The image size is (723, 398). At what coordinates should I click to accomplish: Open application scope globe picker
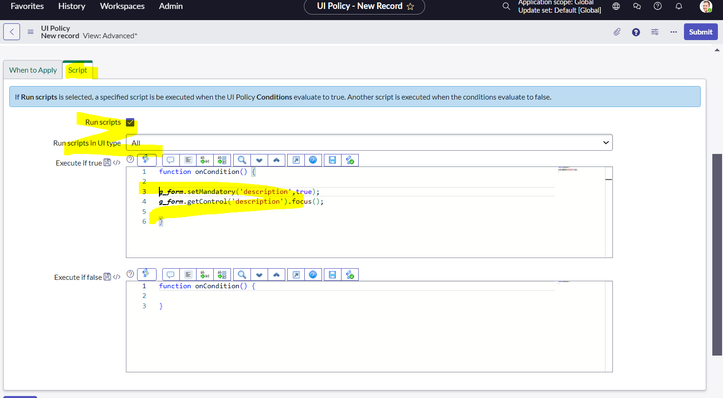point(616,6)
